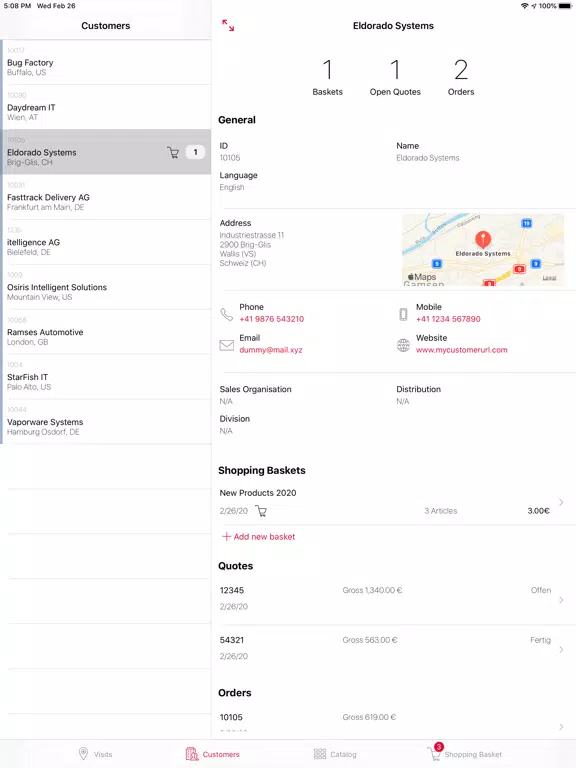576x768 pixels.
Task: Tap the Wi-Fi indicator in status bar
Action: 524,6
